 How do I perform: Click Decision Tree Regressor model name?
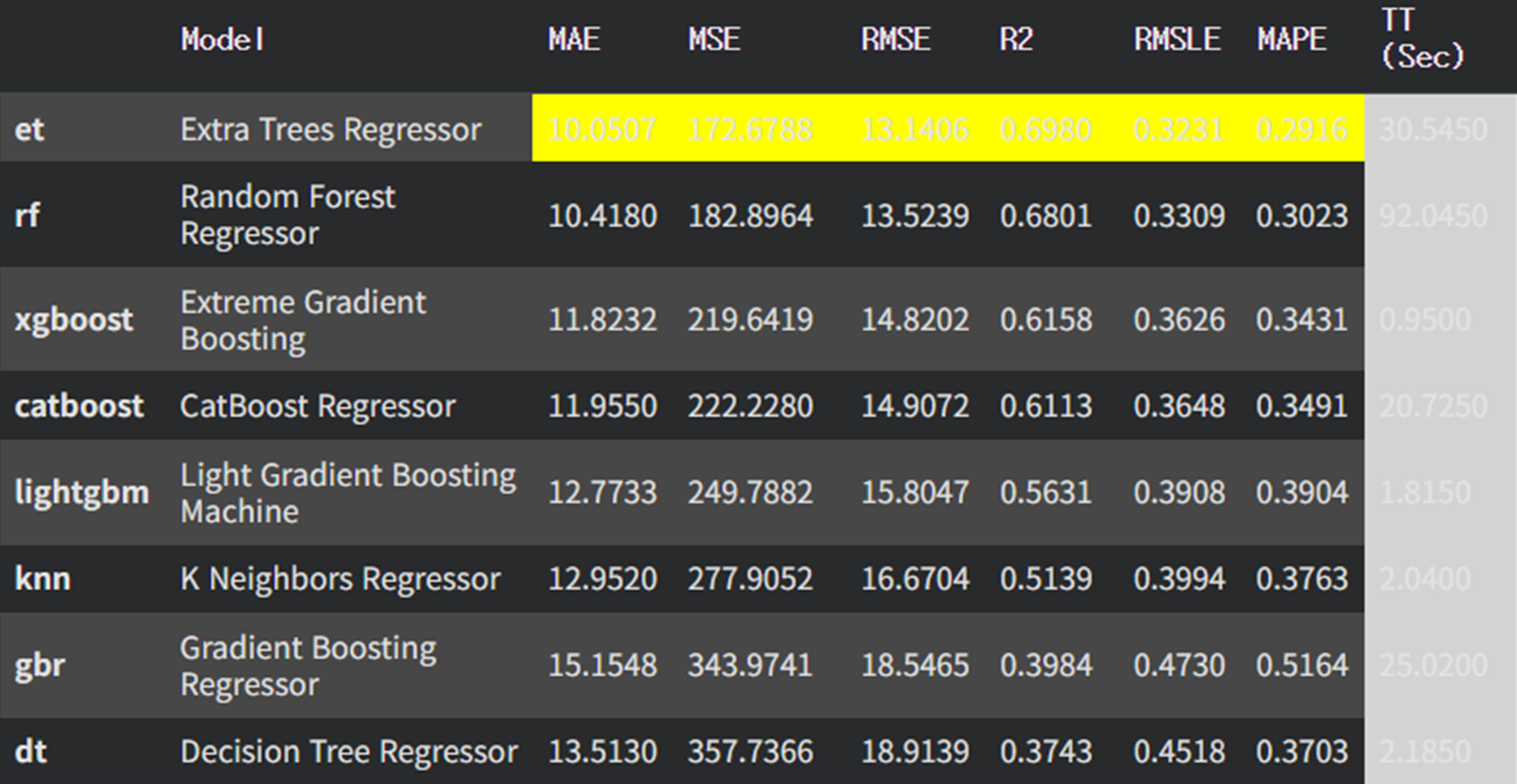point(349,752)
